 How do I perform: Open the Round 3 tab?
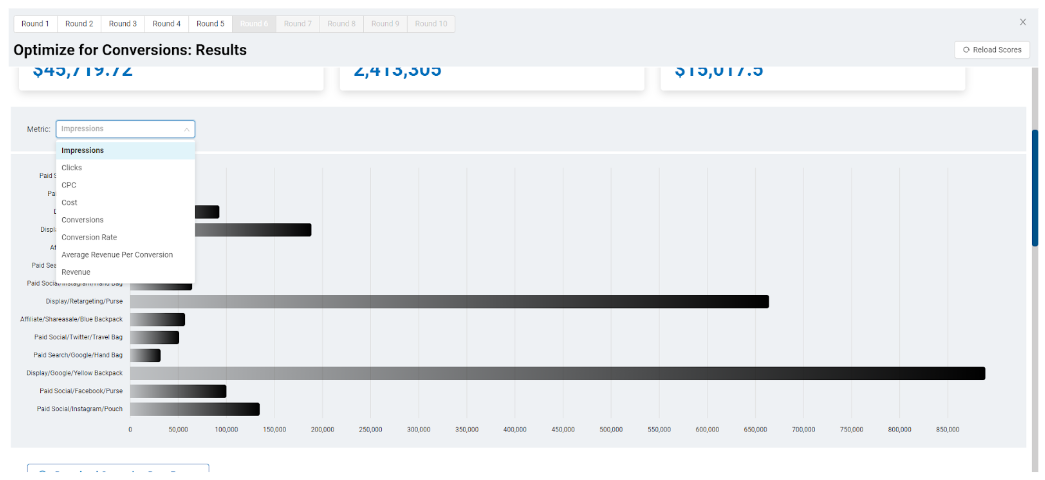(x=123, y=23)
